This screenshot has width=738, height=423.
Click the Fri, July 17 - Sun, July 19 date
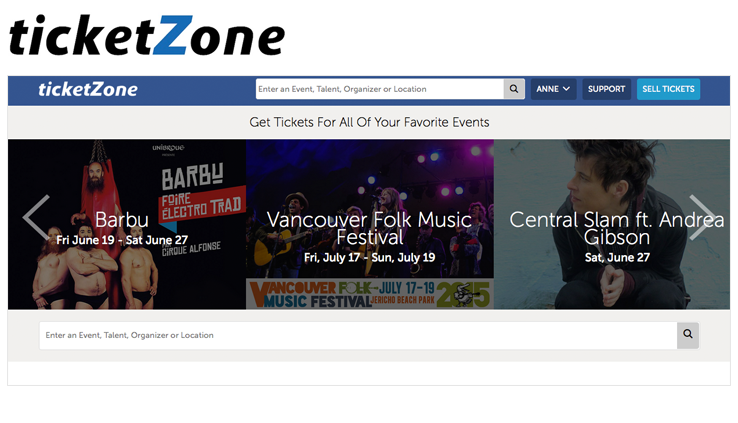coord(369,257)
